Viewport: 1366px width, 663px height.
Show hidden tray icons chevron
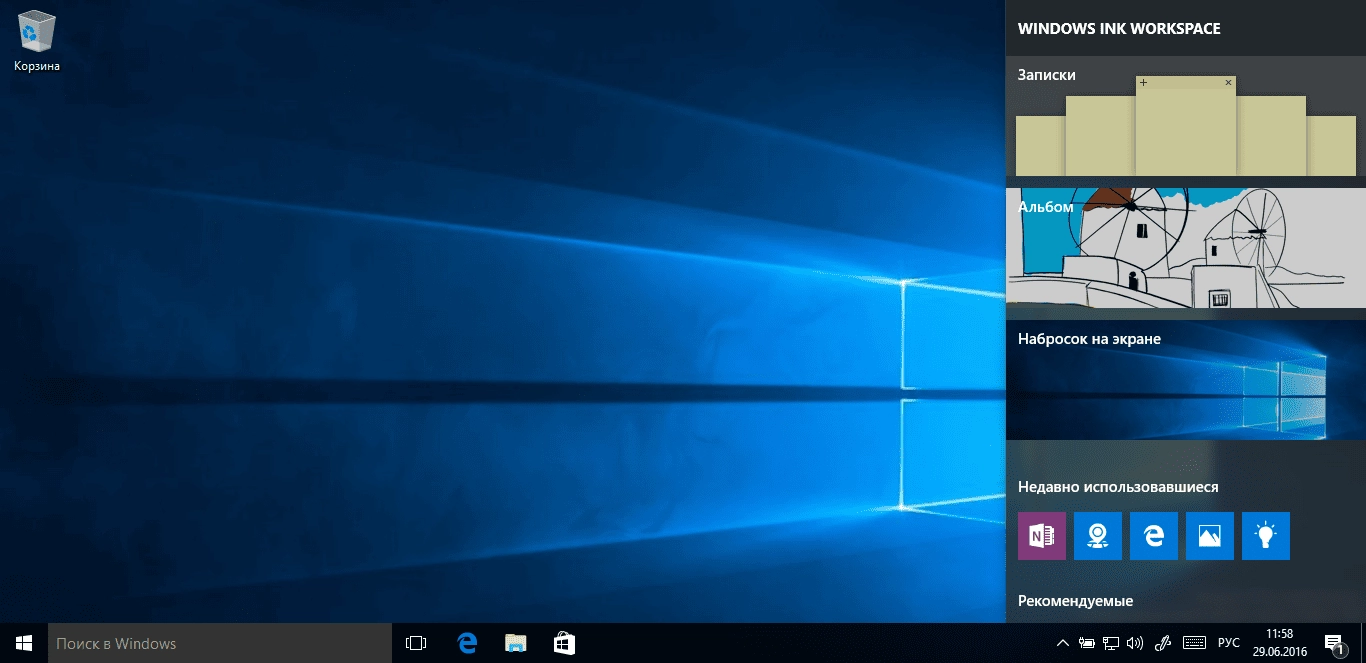tap(1062, 643)
